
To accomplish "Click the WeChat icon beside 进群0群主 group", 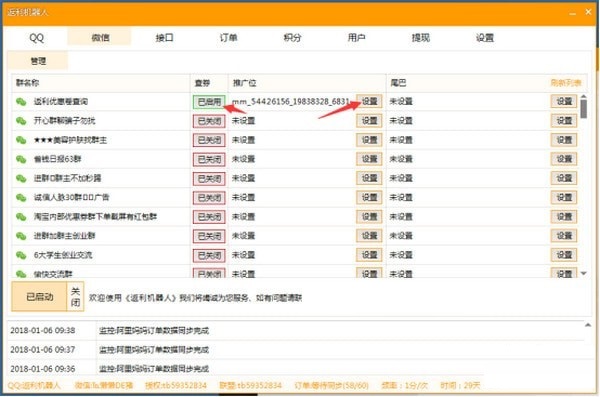I will 21,178.
